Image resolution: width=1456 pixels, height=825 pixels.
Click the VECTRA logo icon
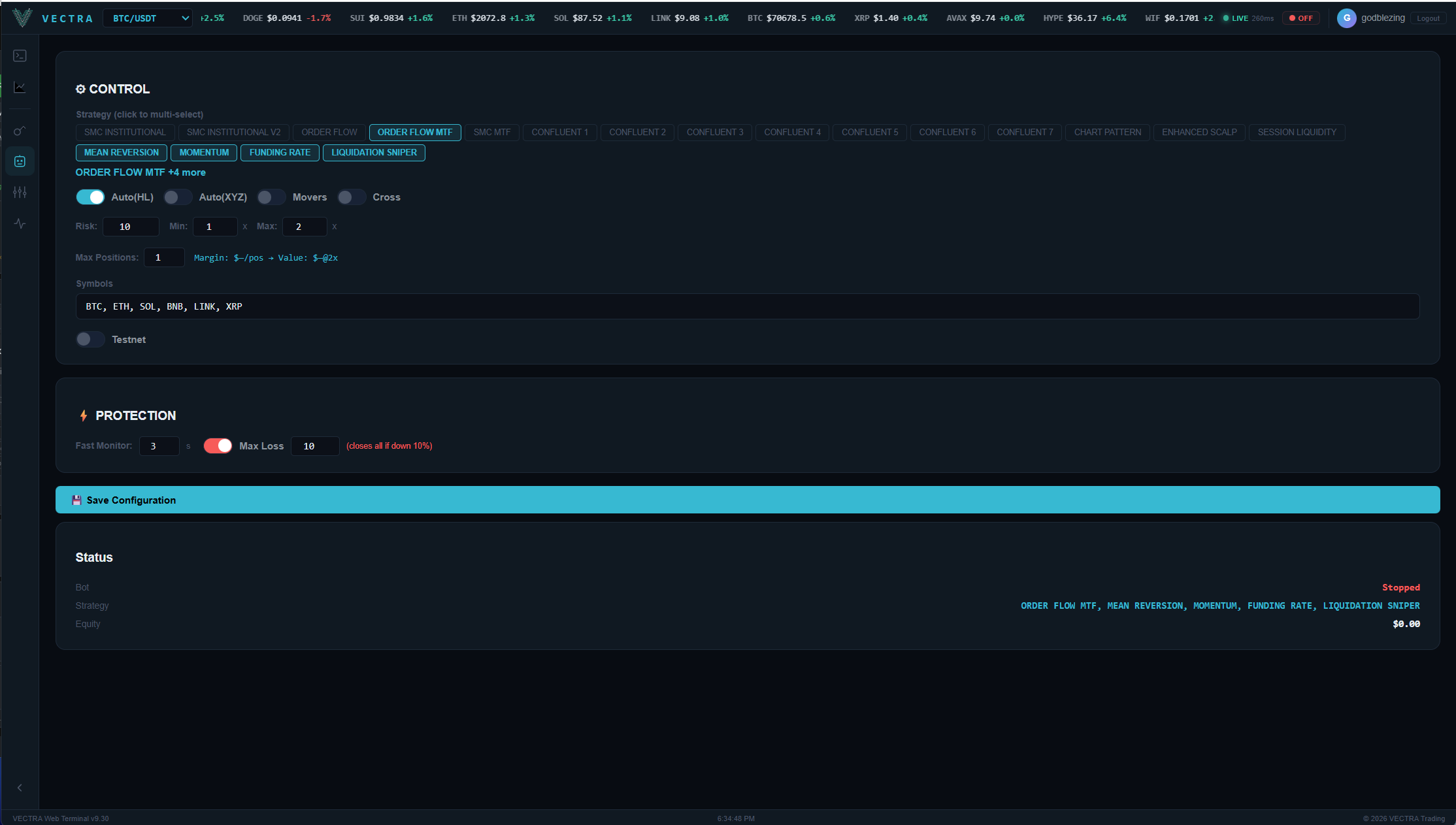click(22, 18)
